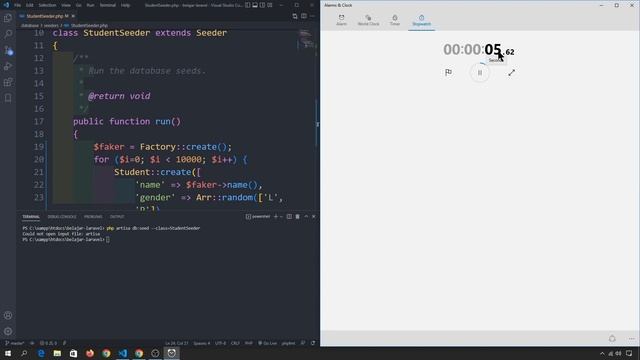Click the 'seeders' breadcrumb folder
The height and width of the screenshot is (360, 640).
pos(51,26)
